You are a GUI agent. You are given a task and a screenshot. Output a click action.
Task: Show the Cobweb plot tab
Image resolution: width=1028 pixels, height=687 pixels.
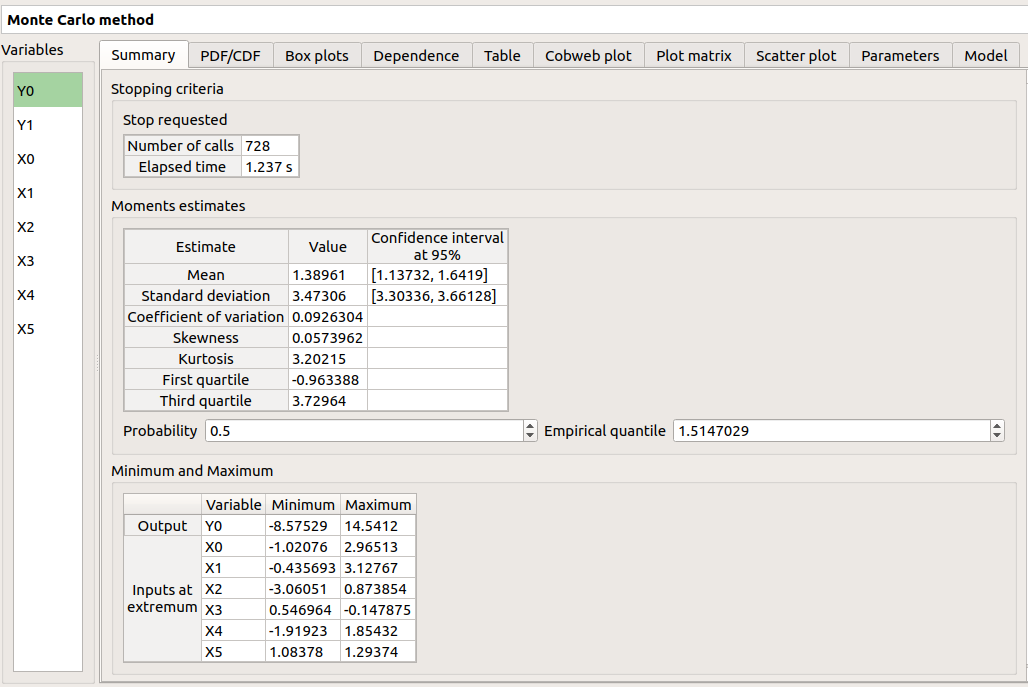[x=588, y=56]
